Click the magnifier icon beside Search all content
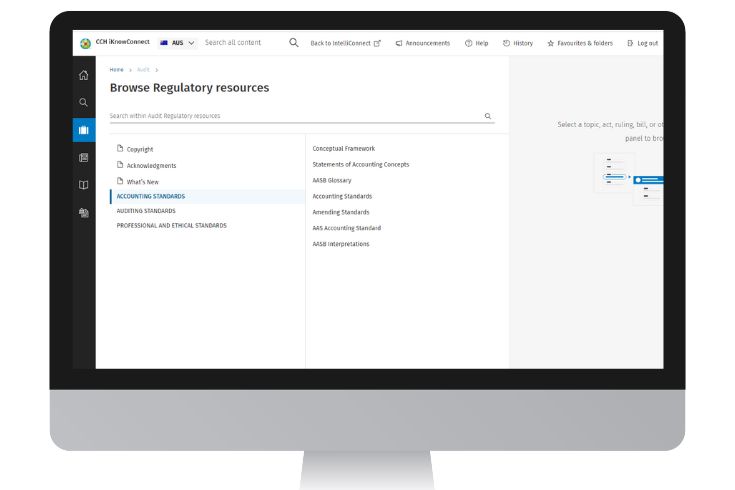 tap(293, 43)
